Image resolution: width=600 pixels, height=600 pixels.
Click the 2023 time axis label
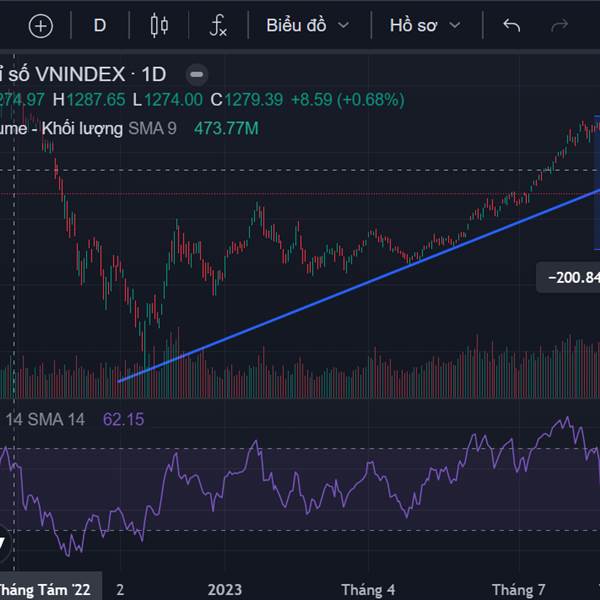225,590
